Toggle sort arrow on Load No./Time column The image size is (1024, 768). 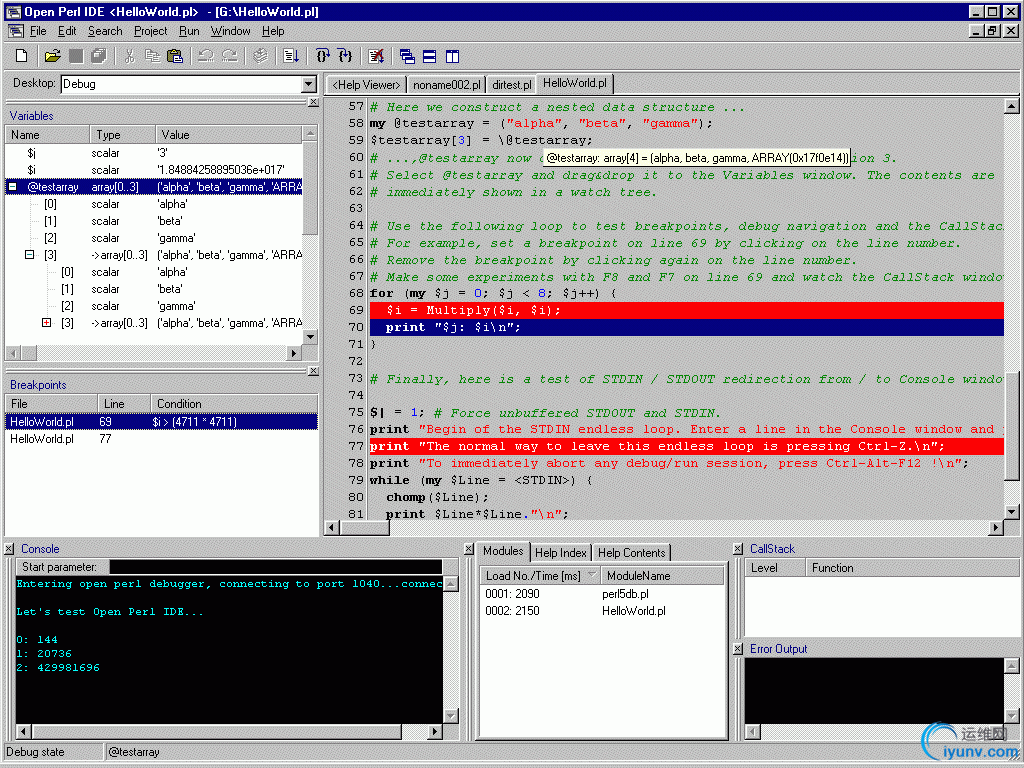pos(592,575)
